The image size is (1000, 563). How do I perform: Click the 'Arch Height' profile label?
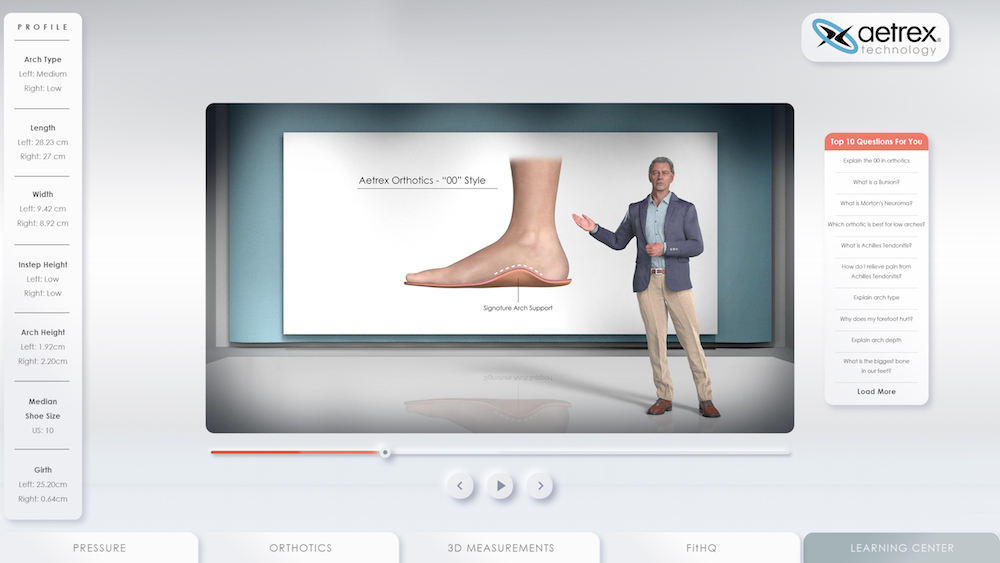pyautogui.click(x=43, y=332)
